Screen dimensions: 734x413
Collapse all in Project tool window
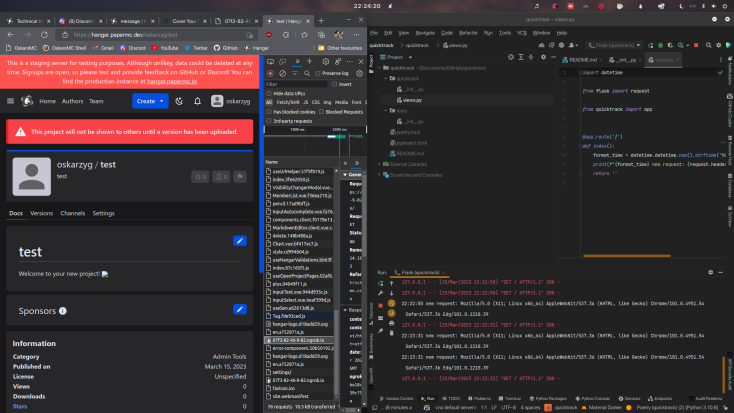531,57
